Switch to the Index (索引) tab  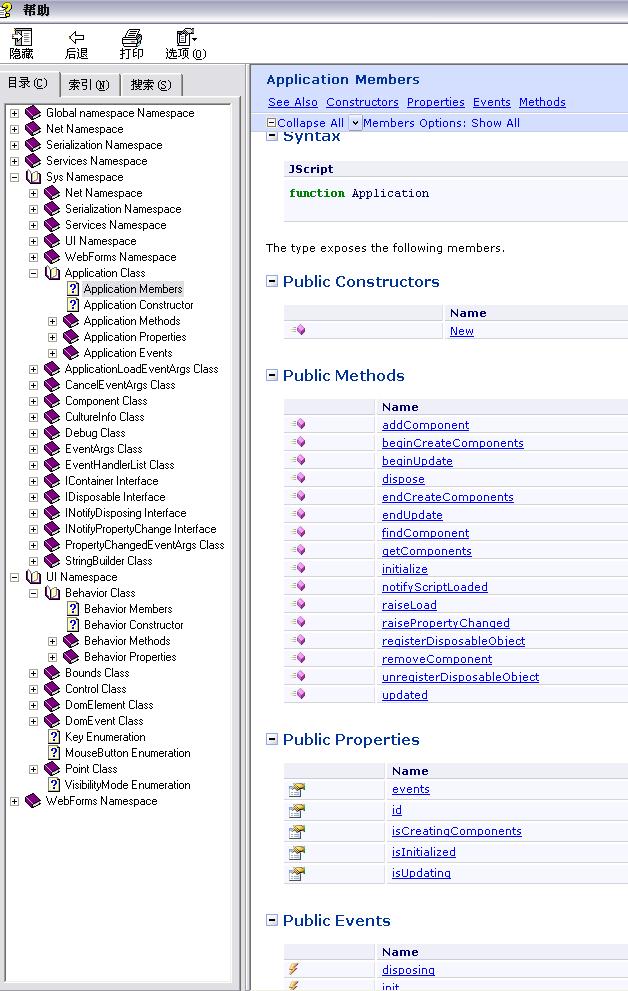(89, 84)
